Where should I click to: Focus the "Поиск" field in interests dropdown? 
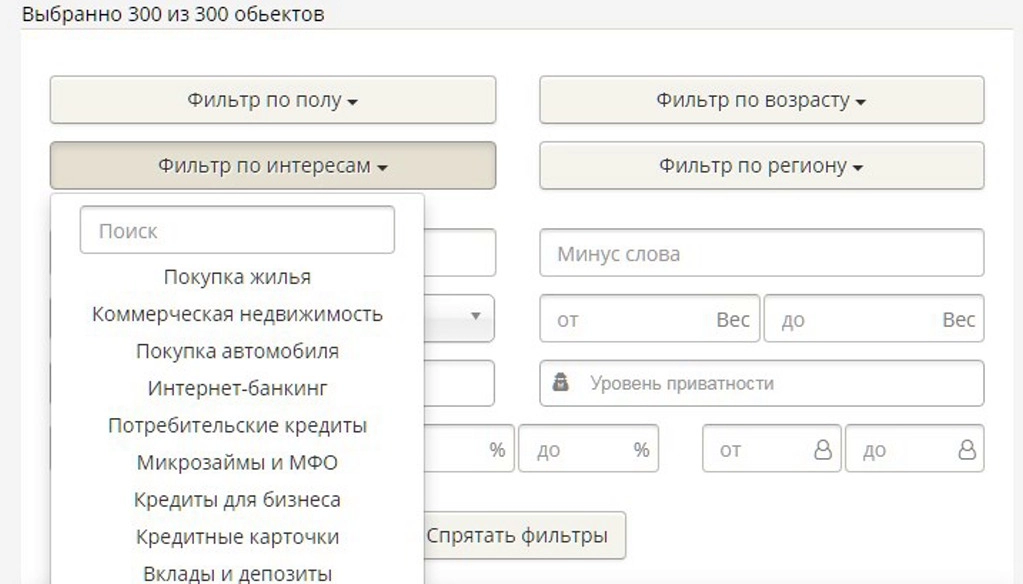237,230
